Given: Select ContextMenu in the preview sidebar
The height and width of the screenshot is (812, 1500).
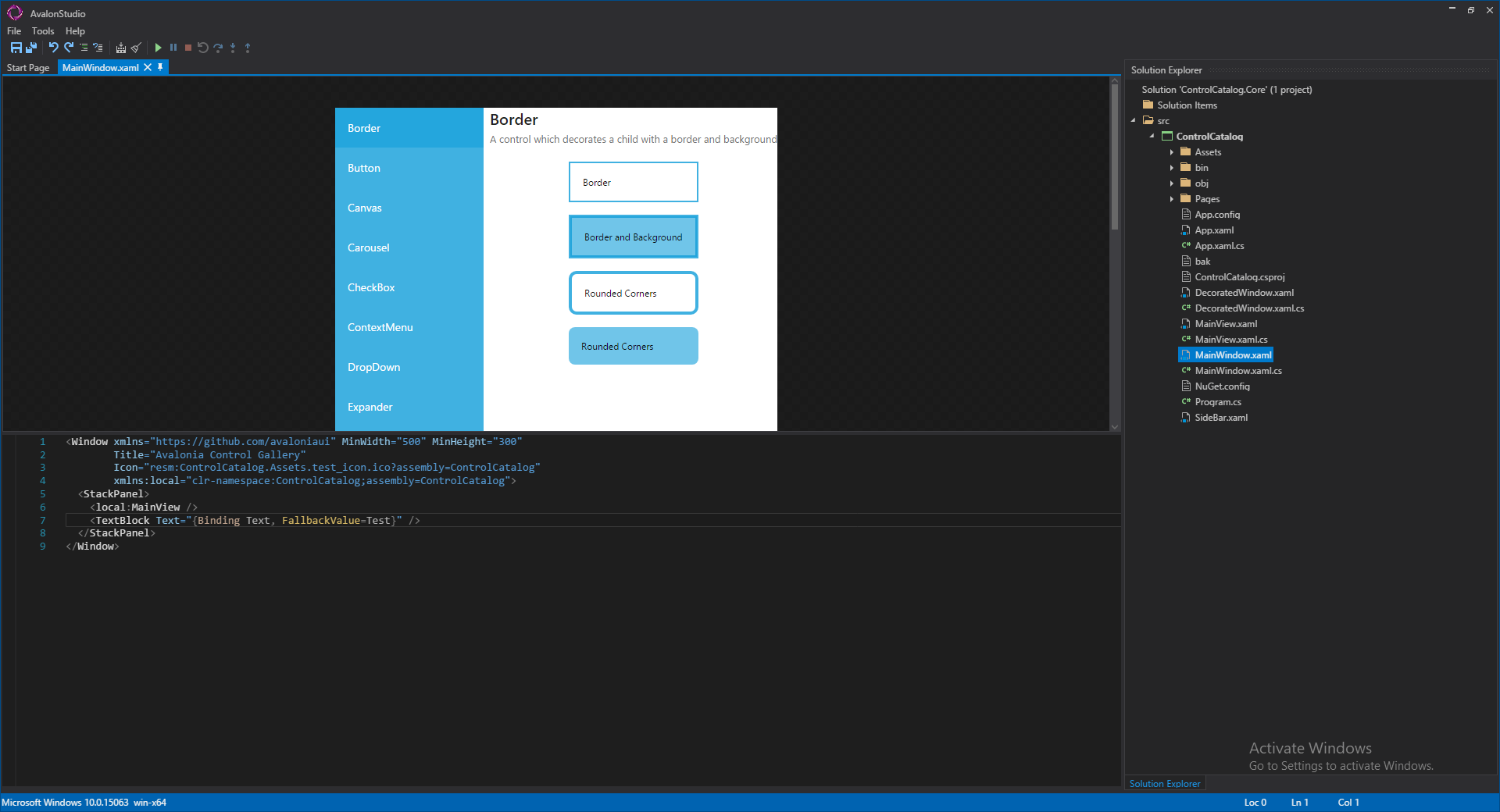Looking at the screenshot, I should tap(409, 327).
